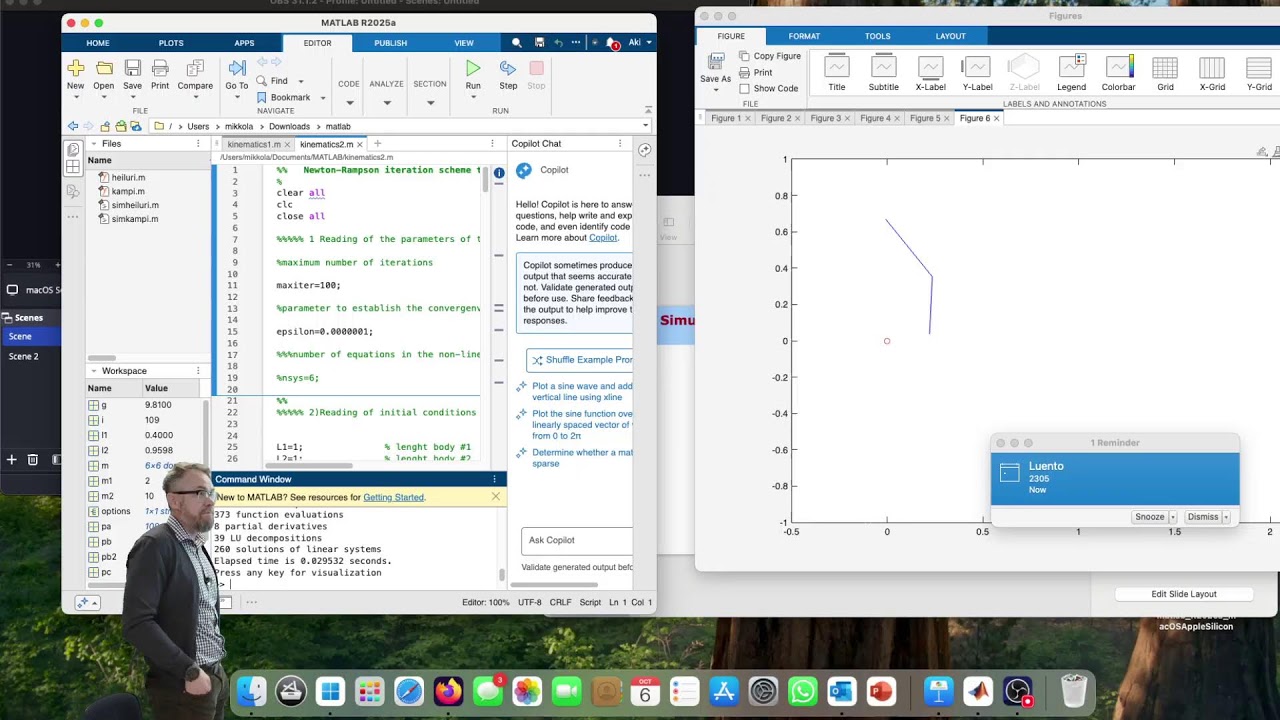1280x720 pixels.
Task: Click the Step icon in the RUN section
Action: click(x=508, y=68)
